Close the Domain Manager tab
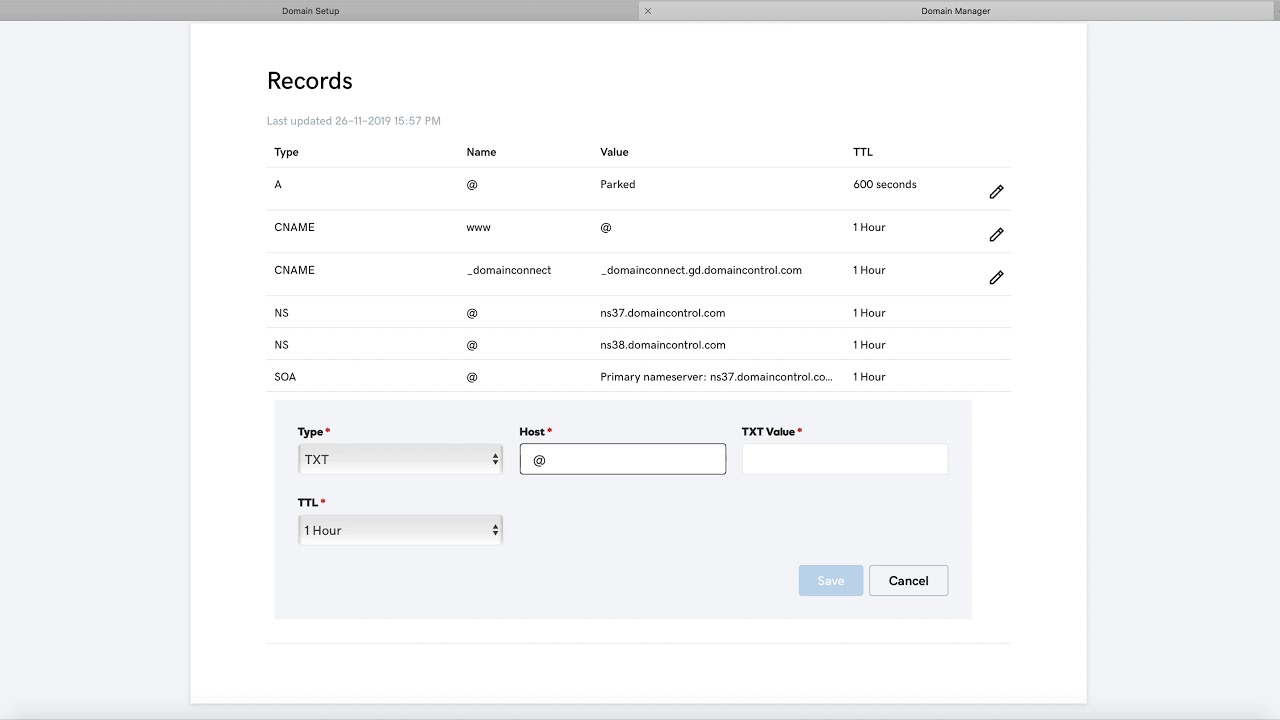Screen dimensions: 1280x720 pos(648,11)
